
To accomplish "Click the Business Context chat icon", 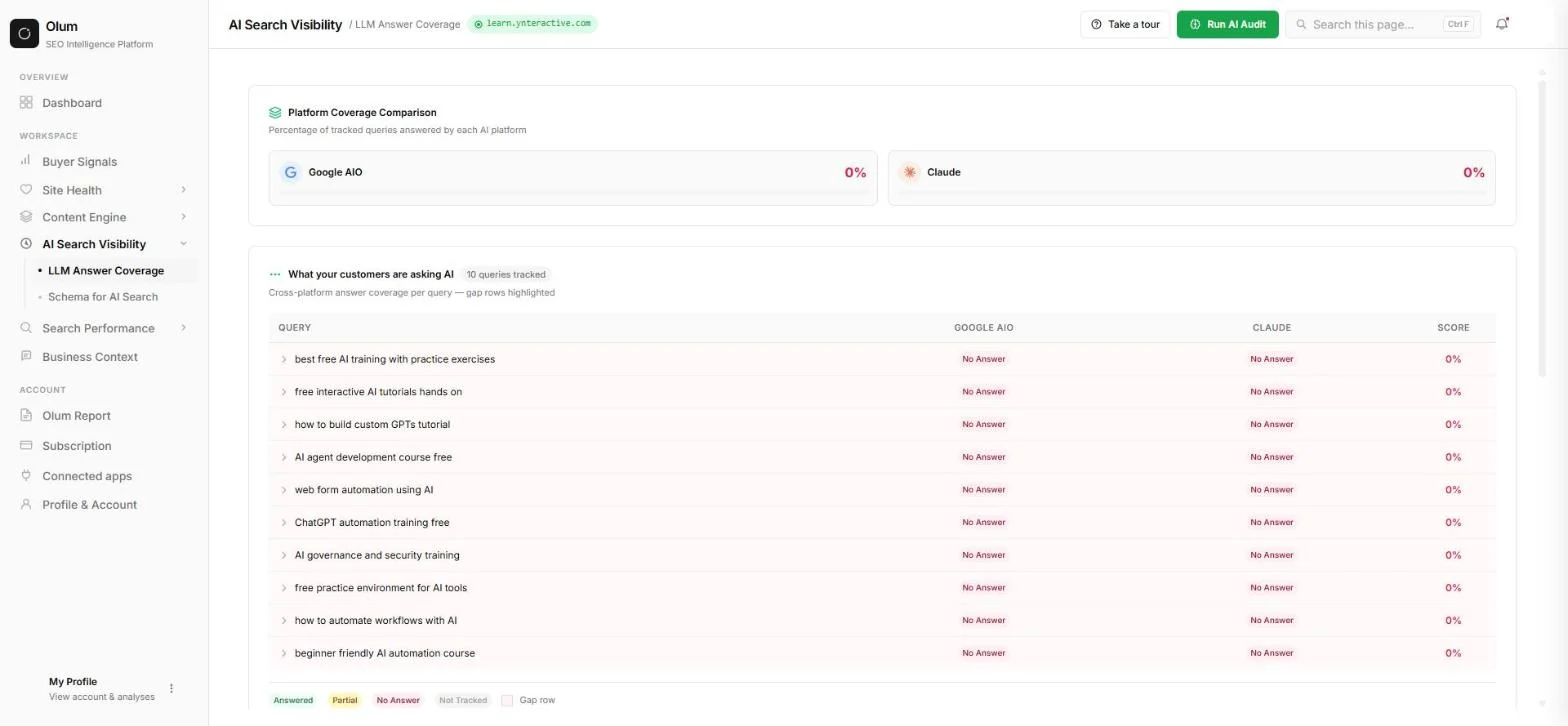I will tap(26, 357).
